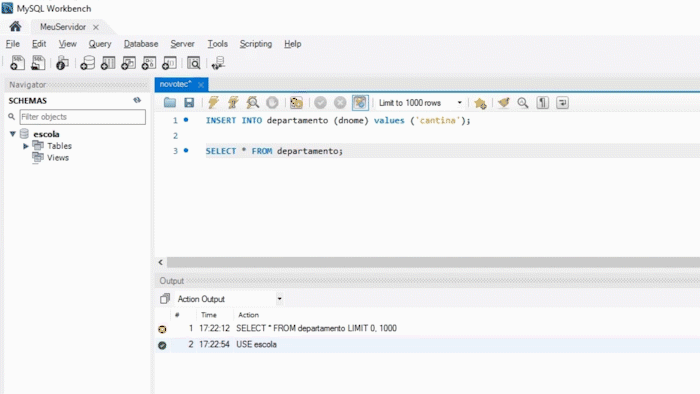This screenshot has height=394, width=700.
Task: Open the Query menu
Action: pos(100,44)
